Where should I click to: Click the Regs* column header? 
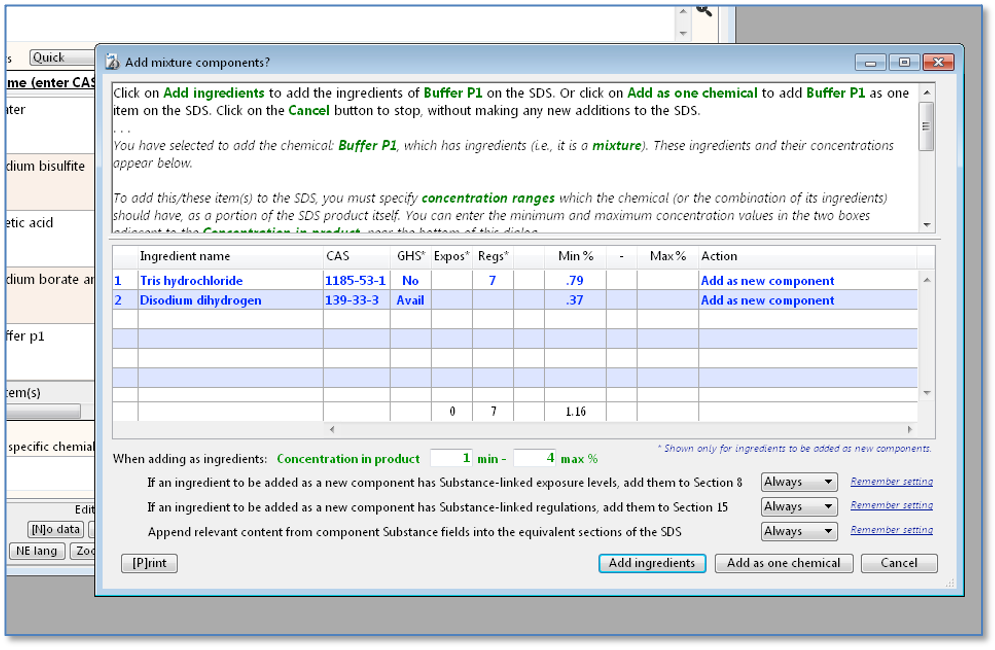493,256
